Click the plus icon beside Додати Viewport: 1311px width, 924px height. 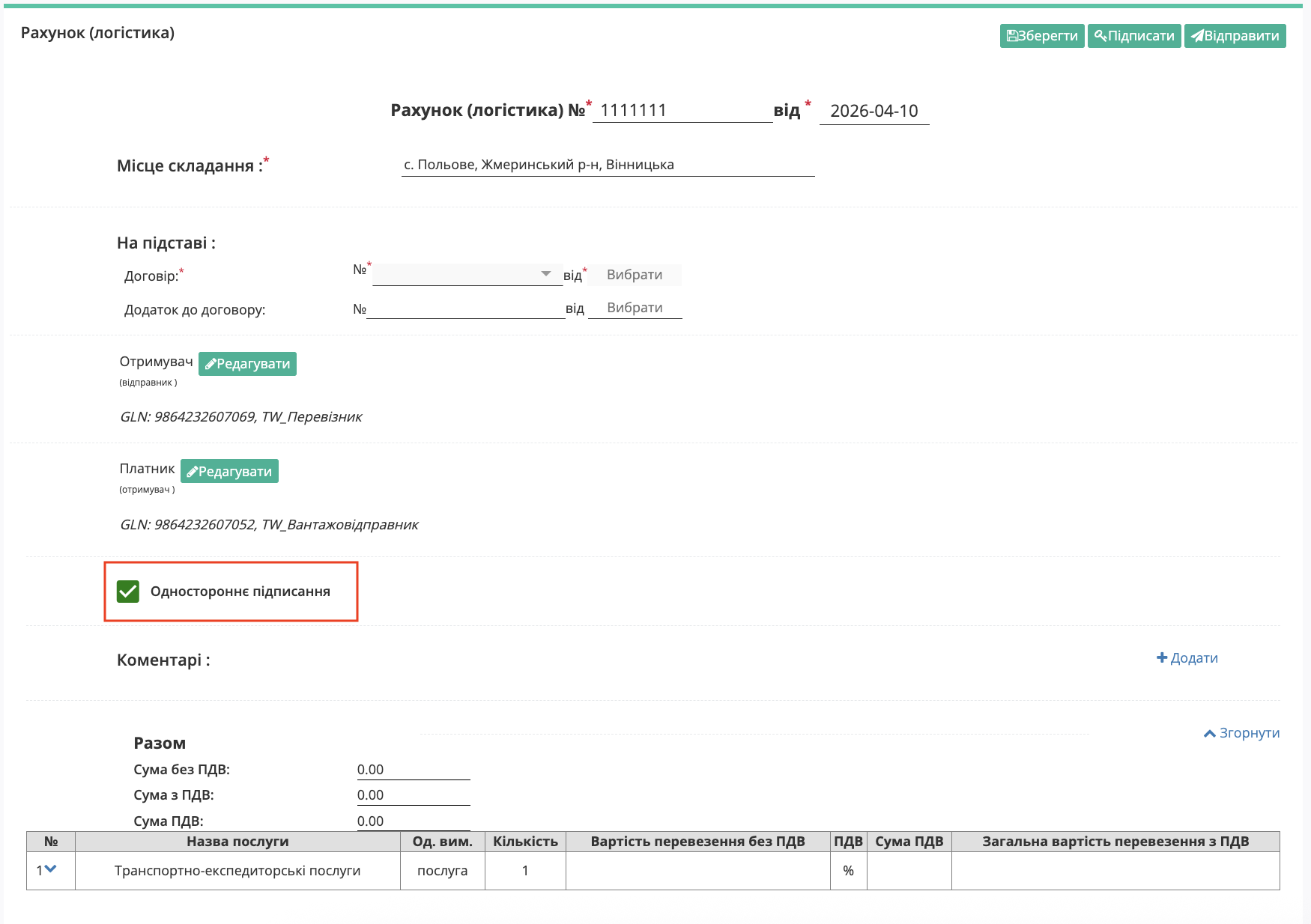tap(1162, 658)
